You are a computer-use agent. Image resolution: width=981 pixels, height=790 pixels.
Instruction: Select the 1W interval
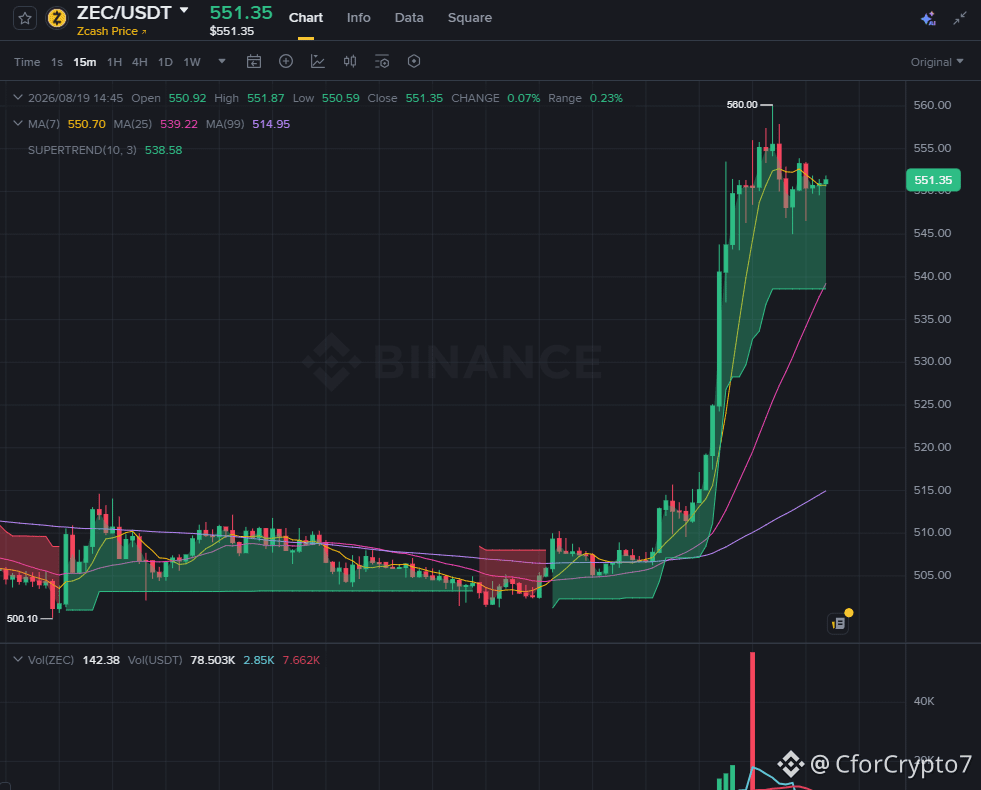point(191,62)
